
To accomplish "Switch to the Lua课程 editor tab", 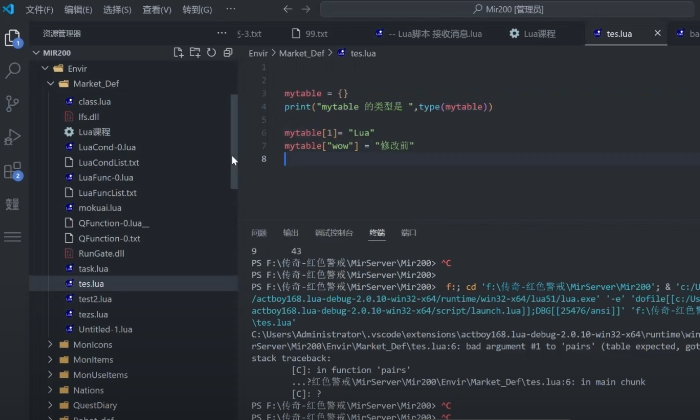I will (539, 33).
